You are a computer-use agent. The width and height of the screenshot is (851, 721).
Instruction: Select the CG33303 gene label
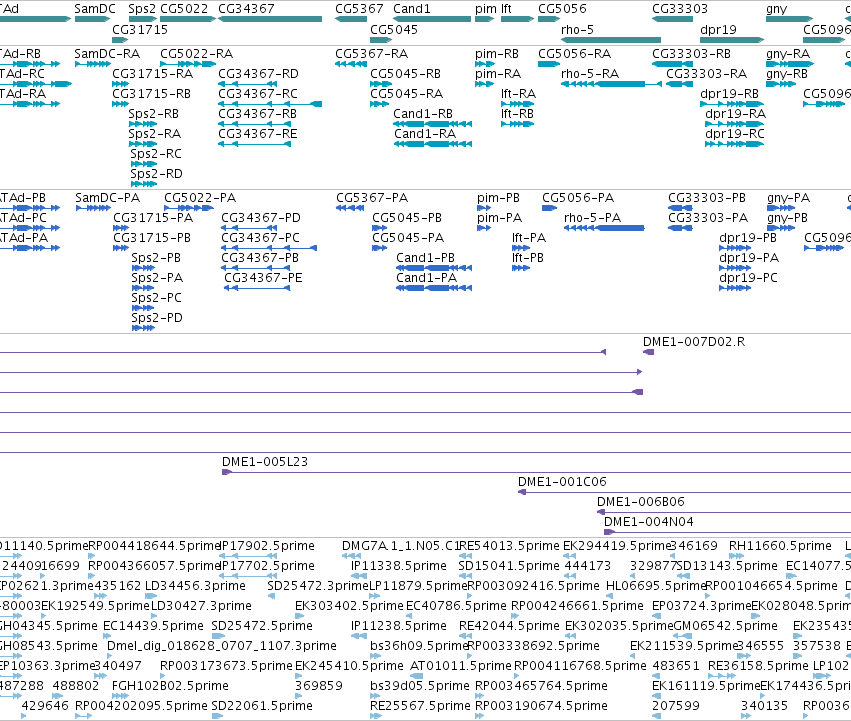[679, 9]
